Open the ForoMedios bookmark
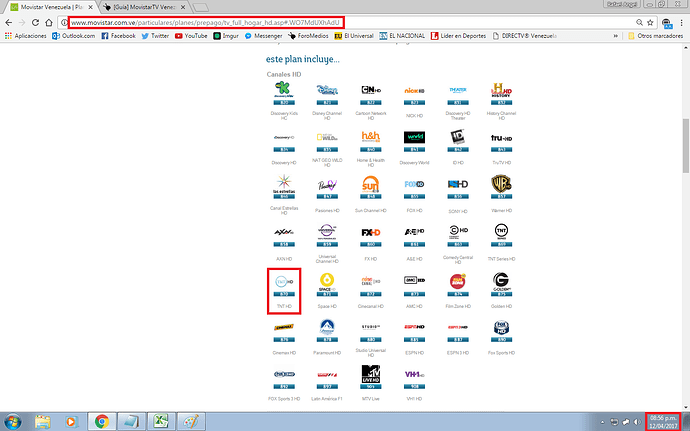 [308, 36]
